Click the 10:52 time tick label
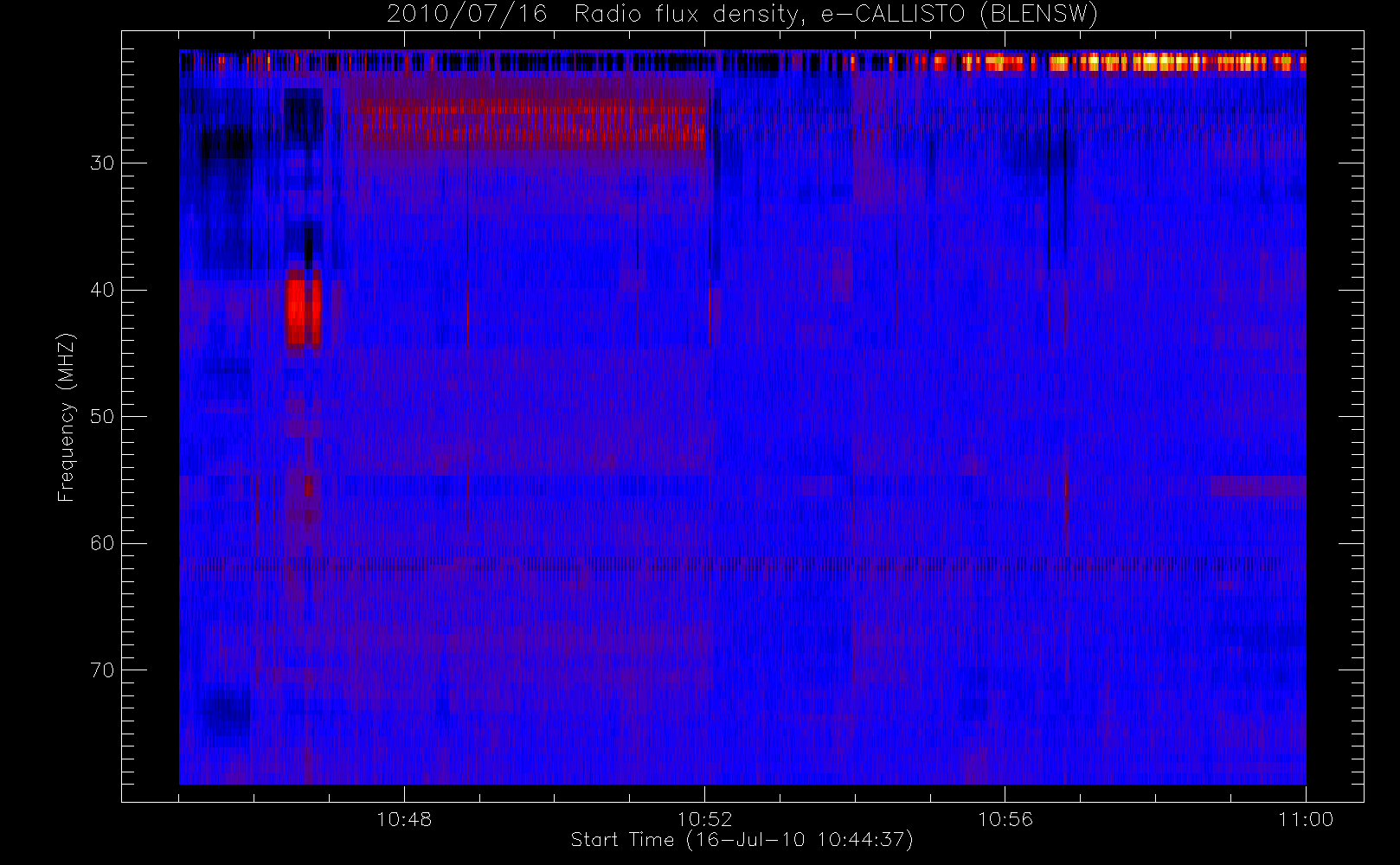This screenshot has width=1400, height=865. tap(704, 818)
